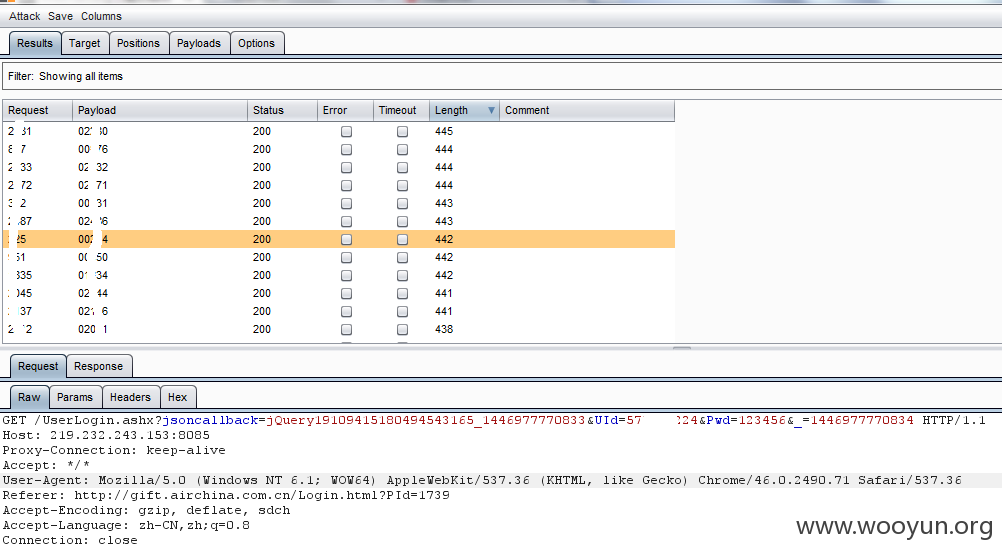Click the User-Agent header line
The width and height of the screenshot is (1002, 555).
pos(482,480)
